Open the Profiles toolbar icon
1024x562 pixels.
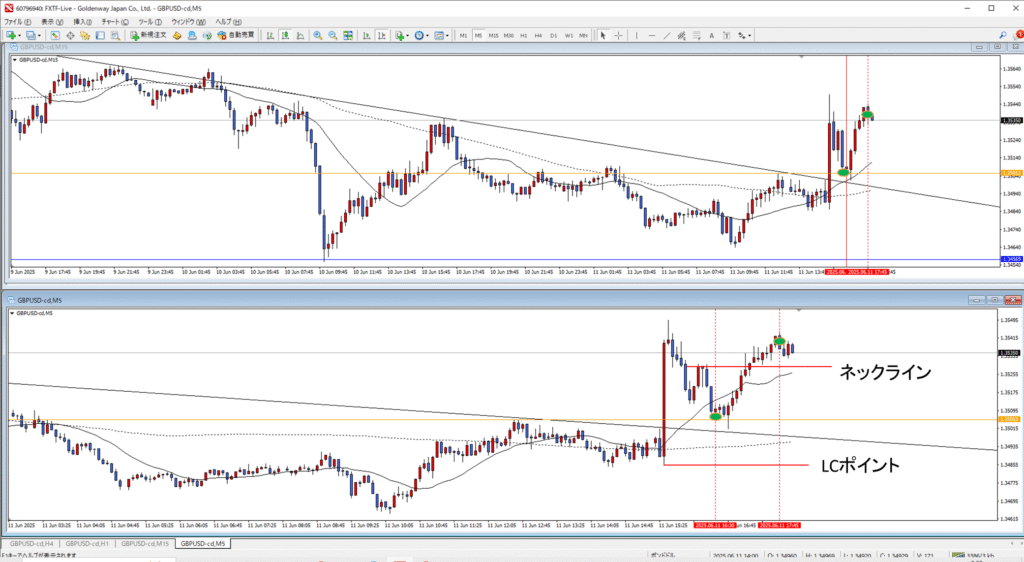[x=31, y=35]
